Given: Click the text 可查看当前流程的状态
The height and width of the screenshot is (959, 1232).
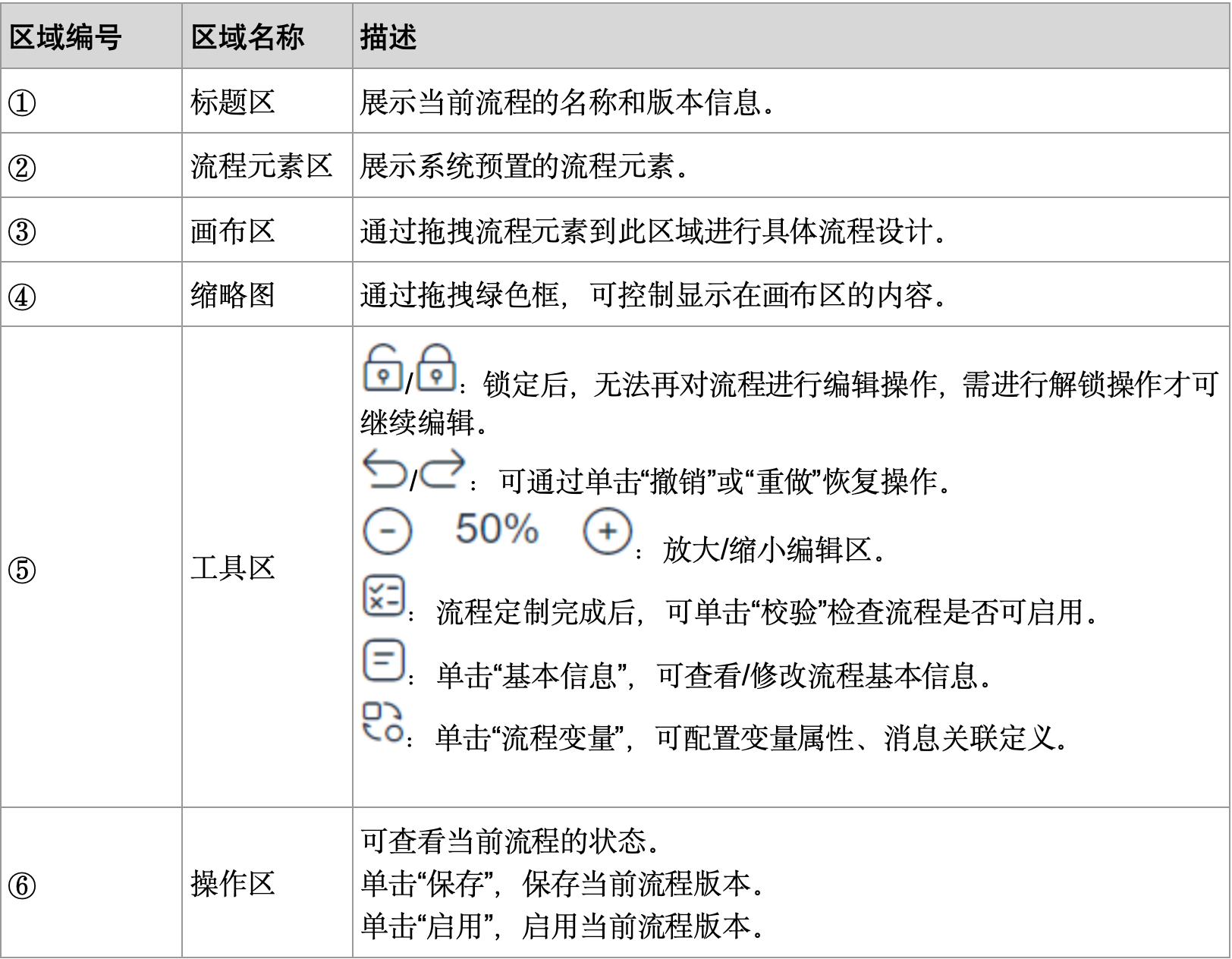Looking at the screenshot, I should tap(511, 841).
